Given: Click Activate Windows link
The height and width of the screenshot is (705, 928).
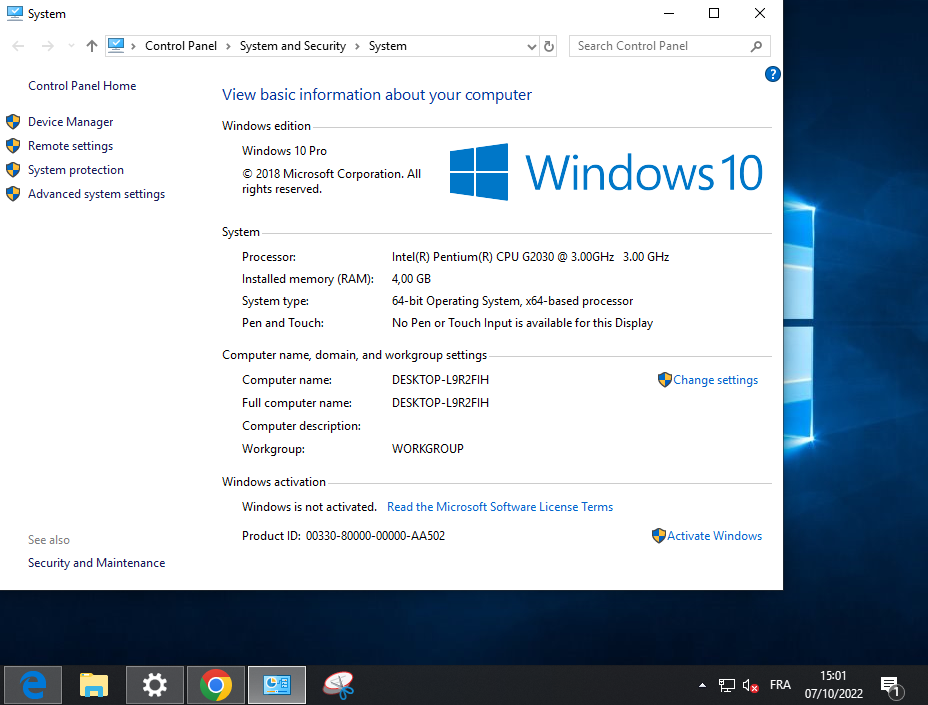Looking at the screenshot, I should pyautogui.click(x=715, y=536).
